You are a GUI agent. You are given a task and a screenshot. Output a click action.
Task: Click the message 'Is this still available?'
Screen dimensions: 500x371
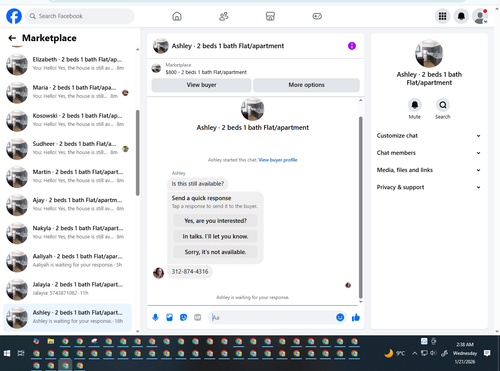coord(198,184)
